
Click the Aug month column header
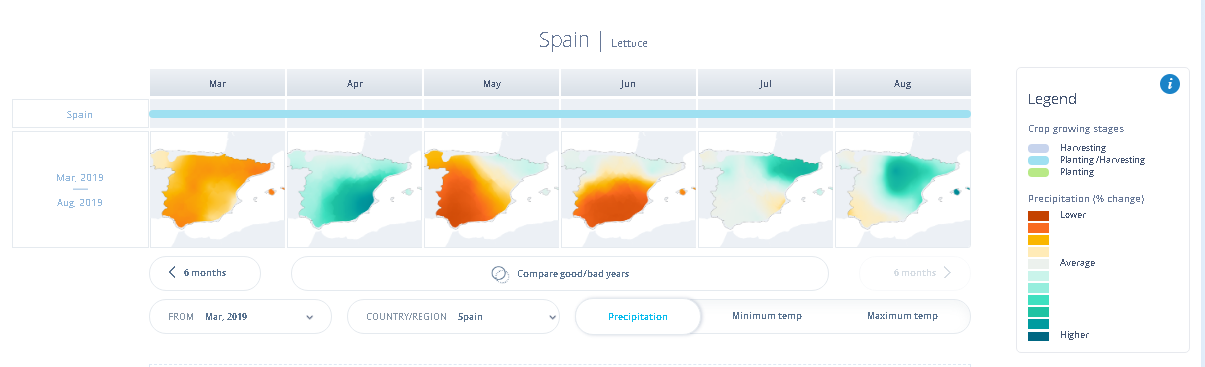point(902,84)
